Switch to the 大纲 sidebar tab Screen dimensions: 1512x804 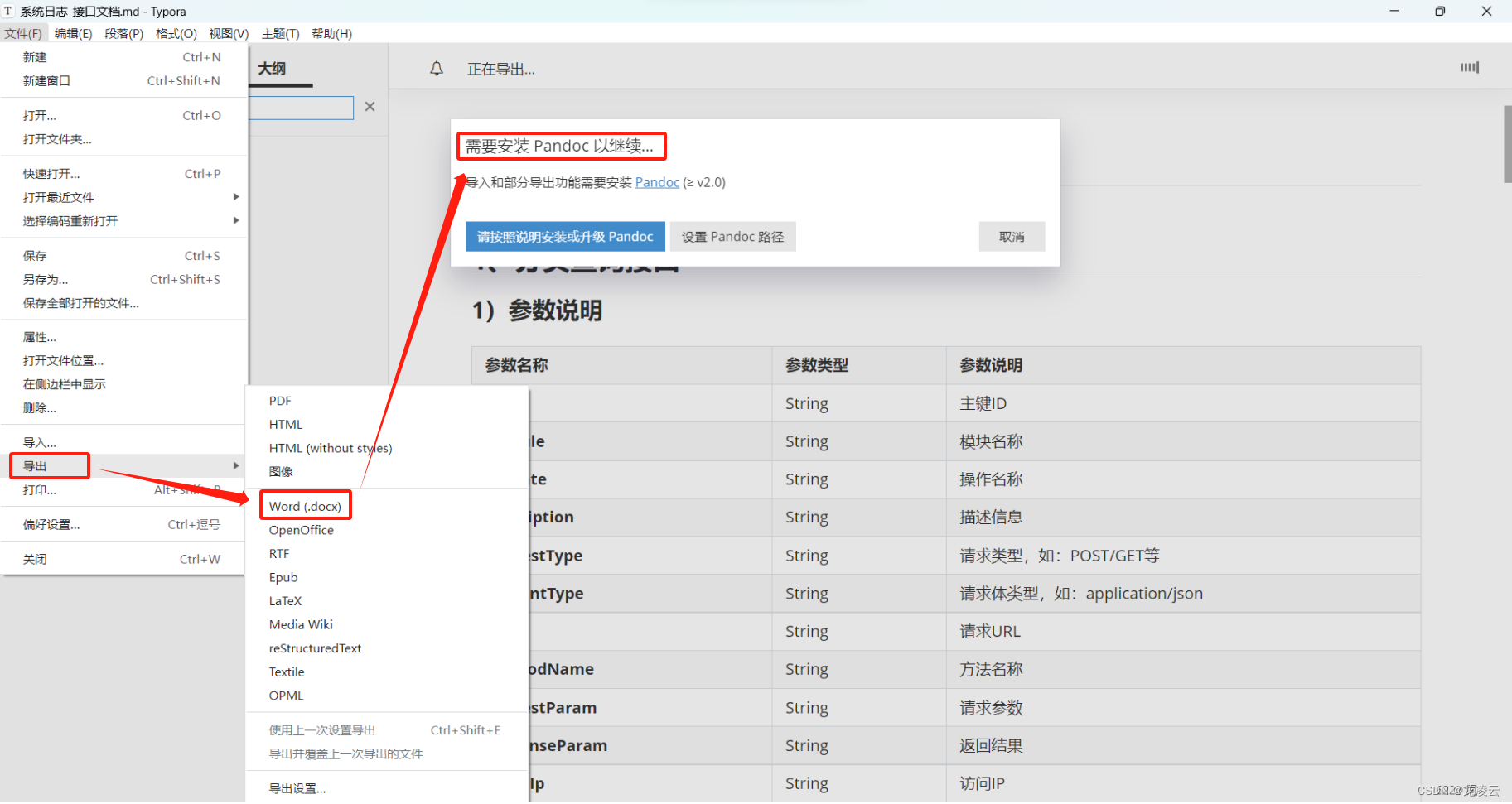[272, 69]
